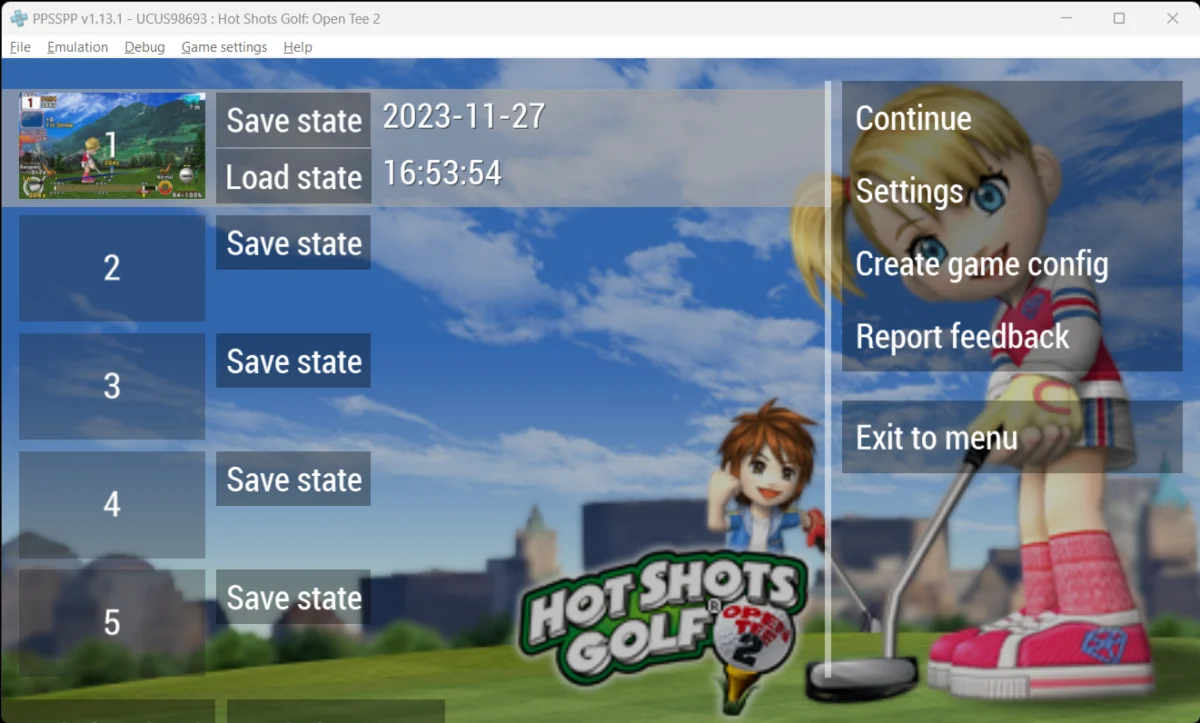Open the Debug menu
This screenshot has width=1200, height=723.
pos(144,47)
